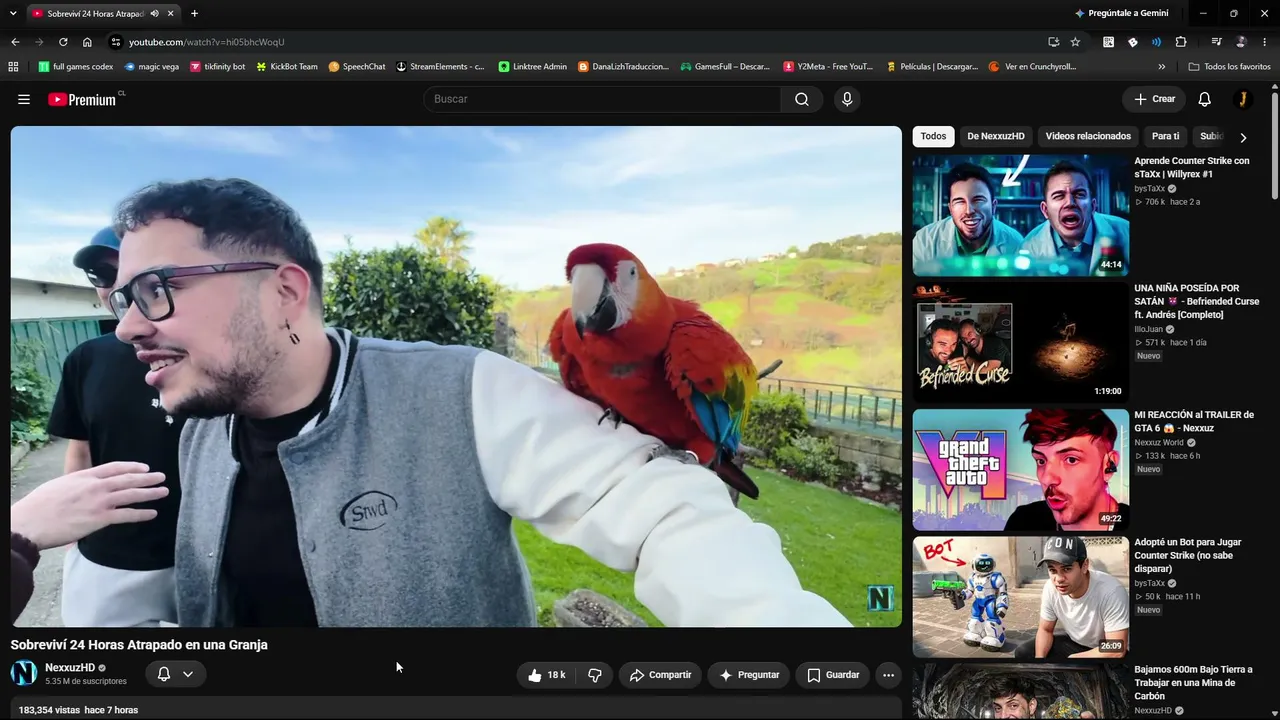The image size is (1280, 720).
Task: Open the Adopté un Bot video thumbnail
Action: (x=1021, y=597)
